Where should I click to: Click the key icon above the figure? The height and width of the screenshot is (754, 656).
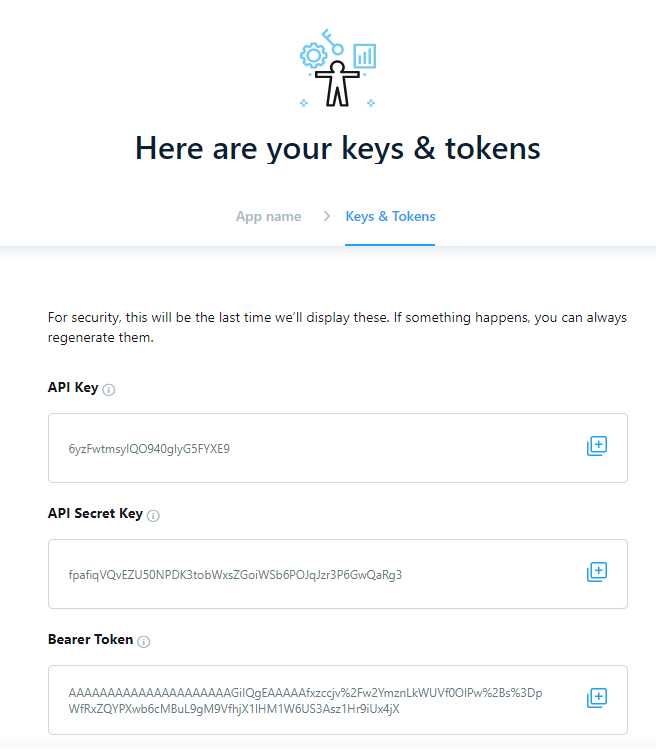pos(332,42)
